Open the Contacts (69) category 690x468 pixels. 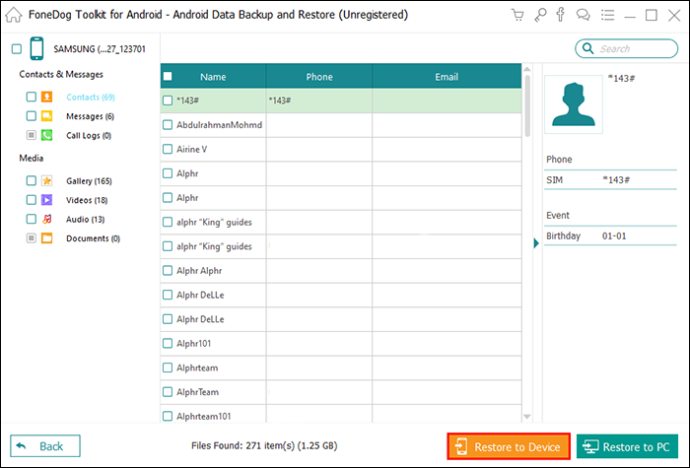pyautogui.click(x=91, y=97)
